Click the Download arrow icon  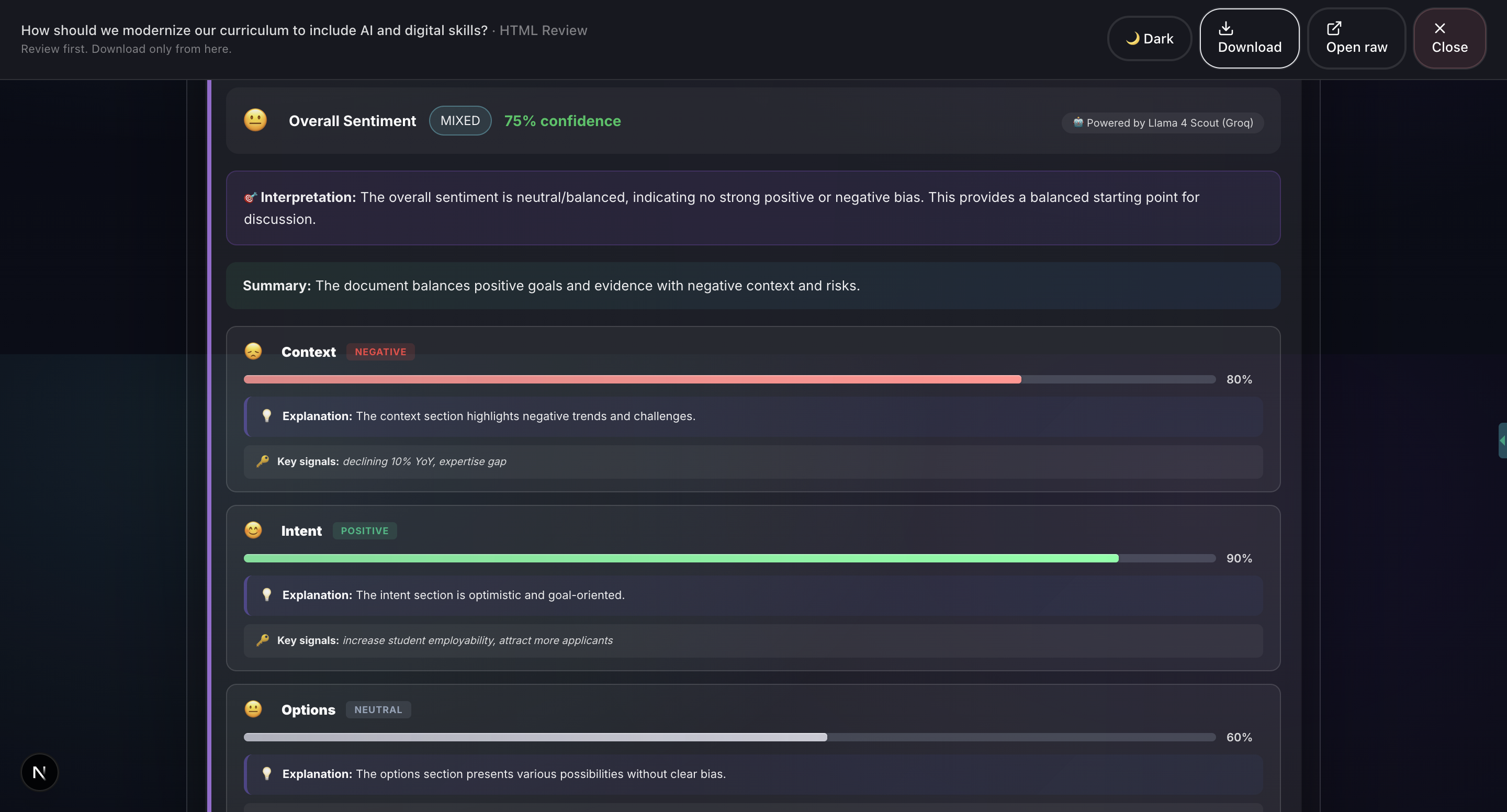[x=1225, y=28]
